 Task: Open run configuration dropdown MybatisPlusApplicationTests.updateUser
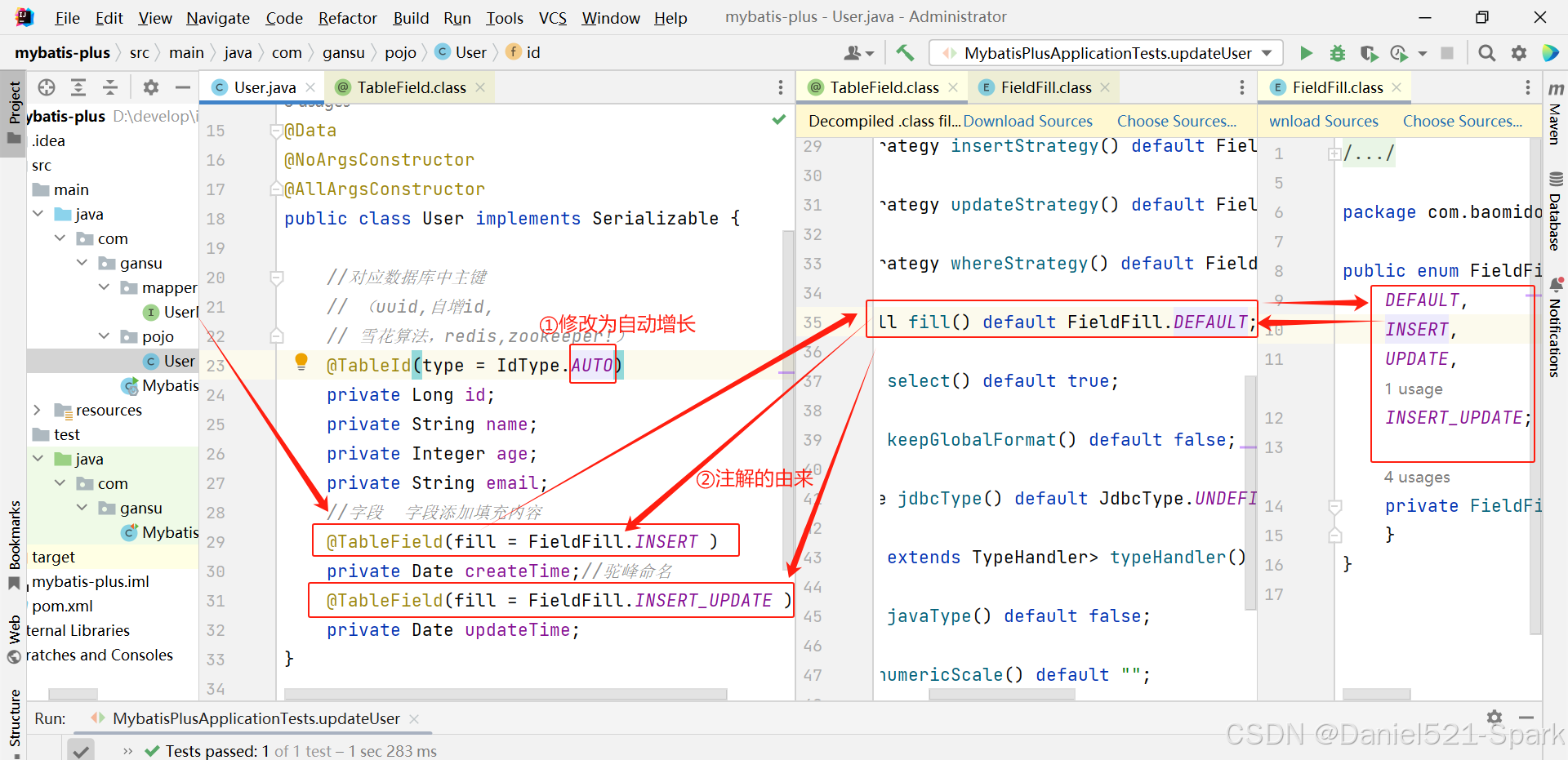pyautogui.click(x=1107, y=53)
